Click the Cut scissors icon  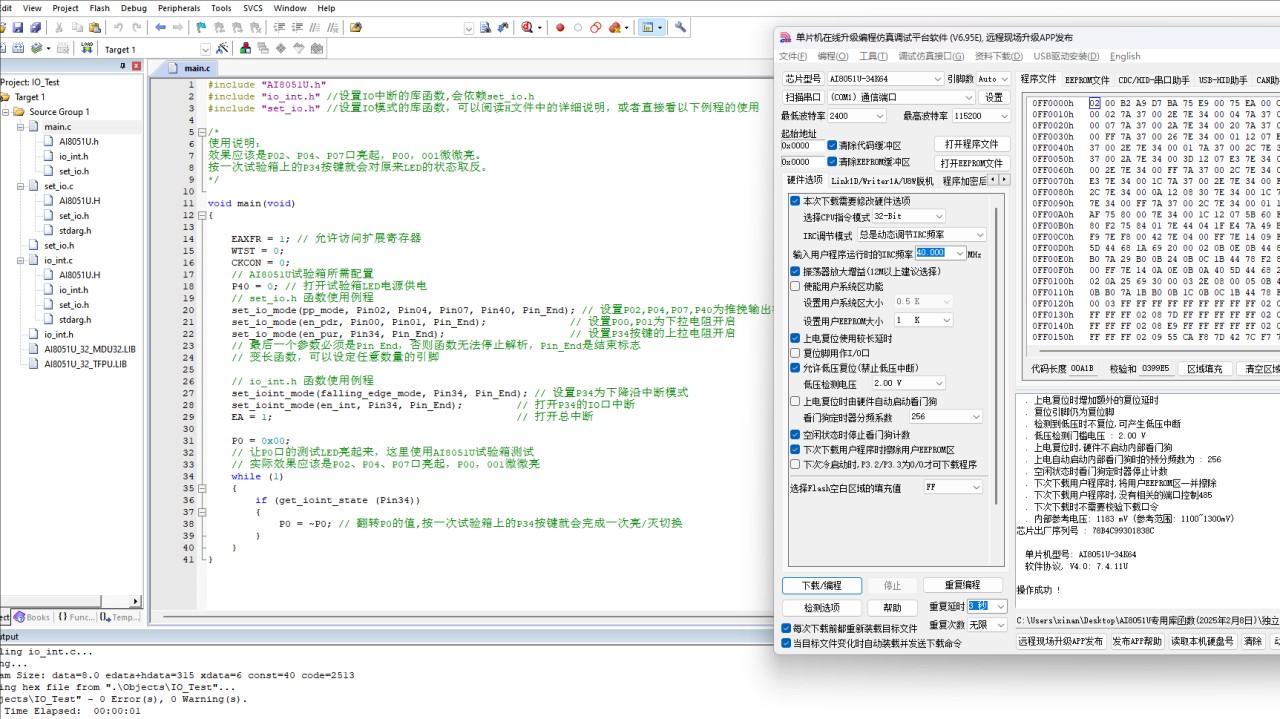point(59,27)
